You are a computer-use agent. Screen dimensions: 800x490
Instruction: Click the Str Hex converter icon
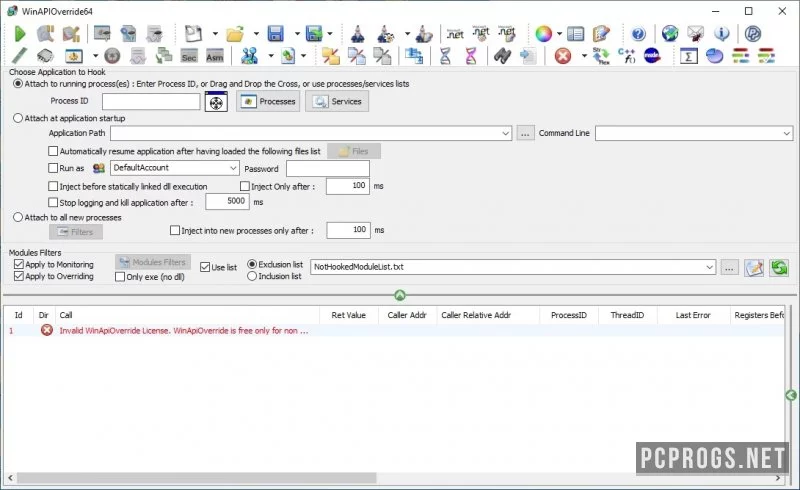pos(601,56)
